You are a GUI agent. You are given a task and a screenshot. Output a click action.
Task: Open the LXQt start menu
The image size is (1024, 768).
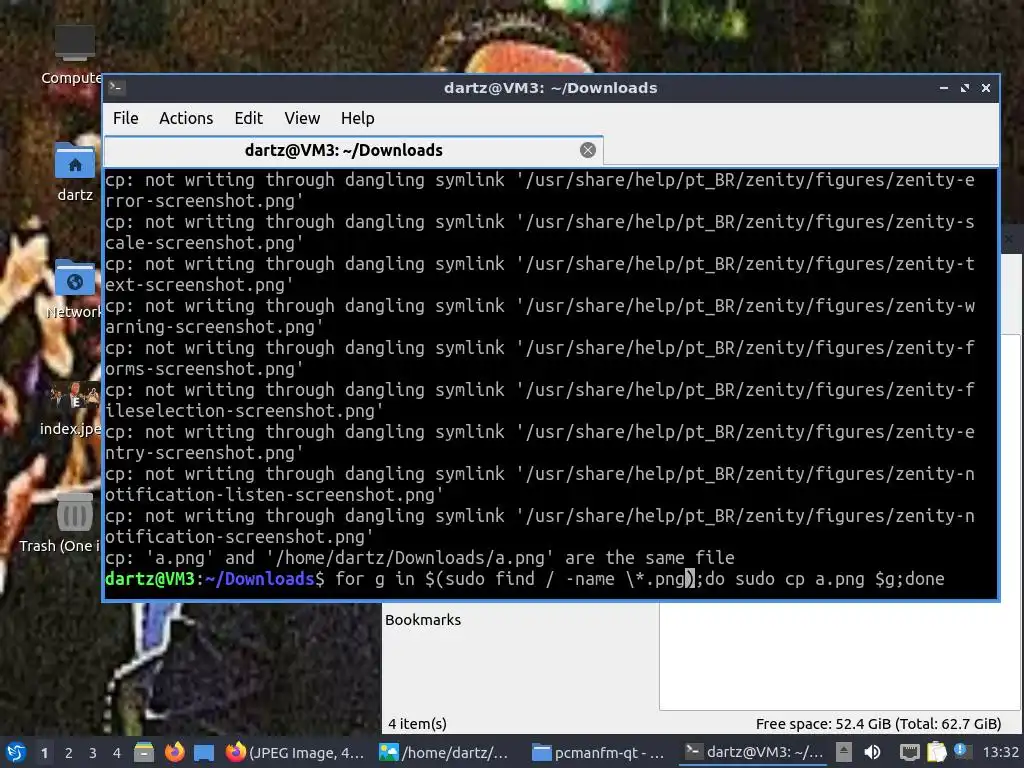16,752
